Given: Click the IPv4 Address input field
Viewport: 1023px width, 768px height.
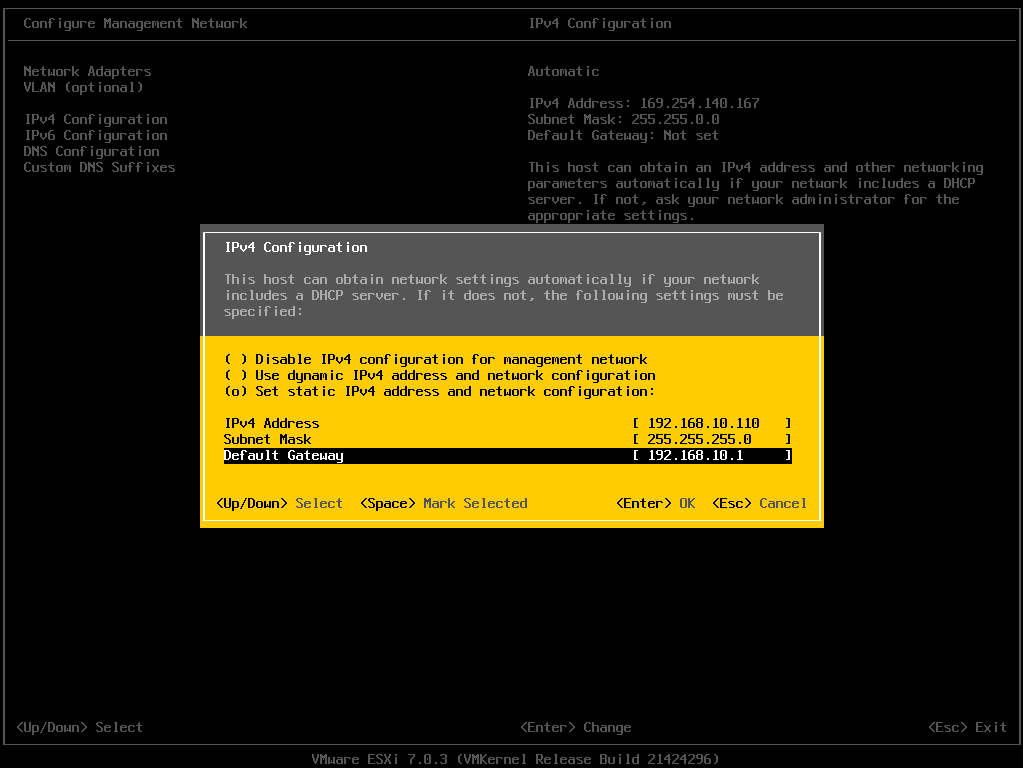Looking at the screenshot, I should click(710, 423).
